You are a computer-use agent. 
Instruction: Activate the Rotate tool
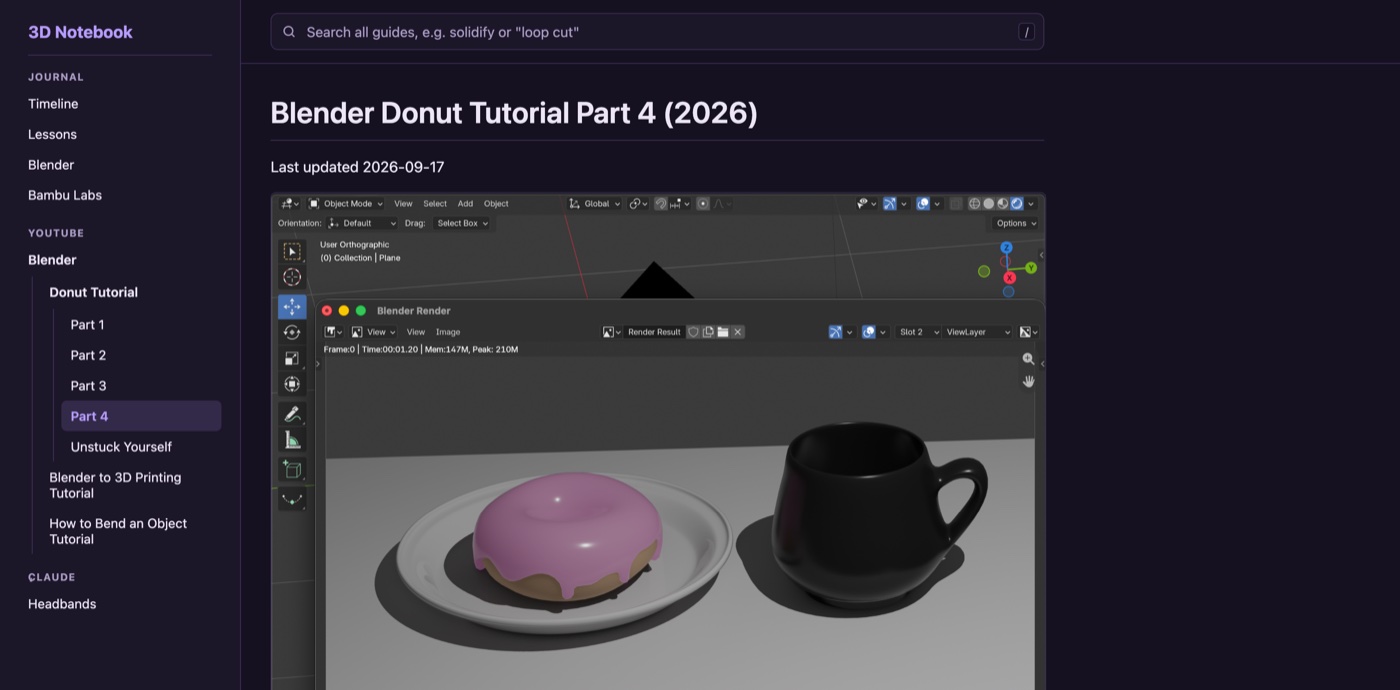292,332
